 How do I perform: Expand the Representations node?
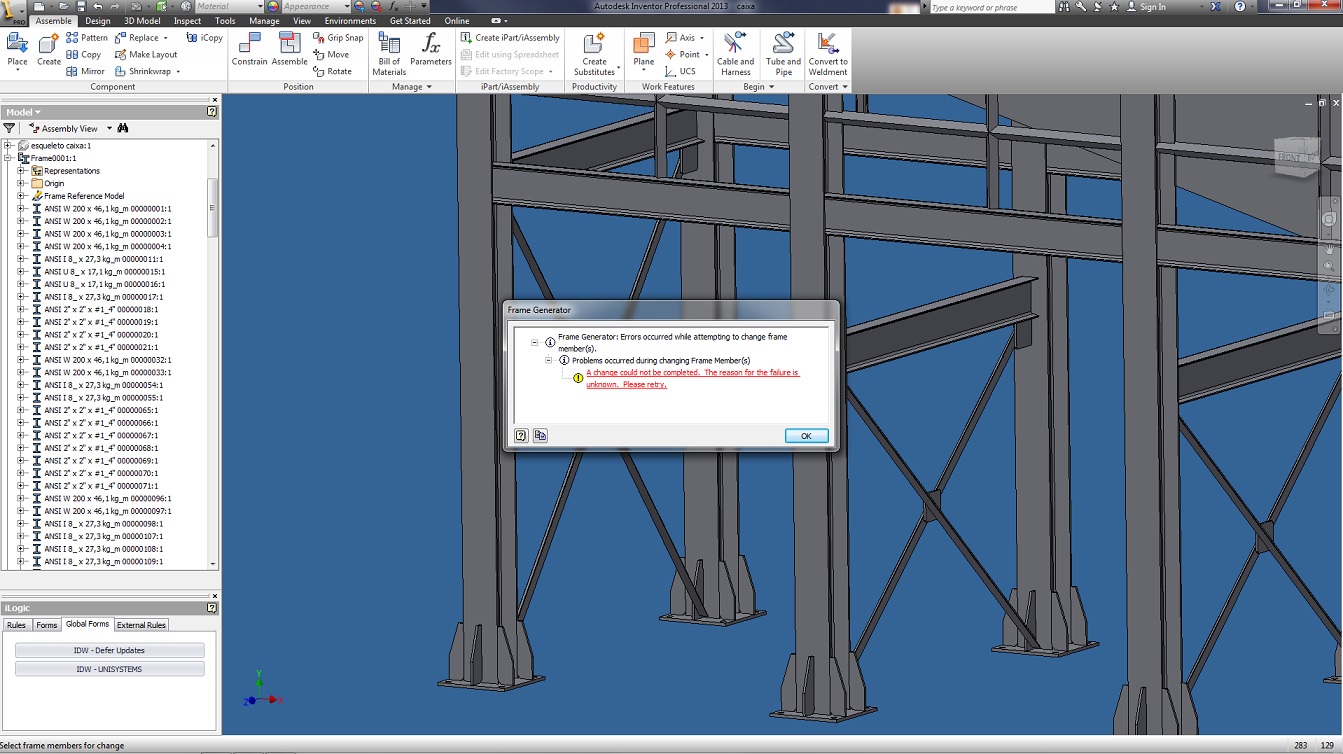point(21,171)
